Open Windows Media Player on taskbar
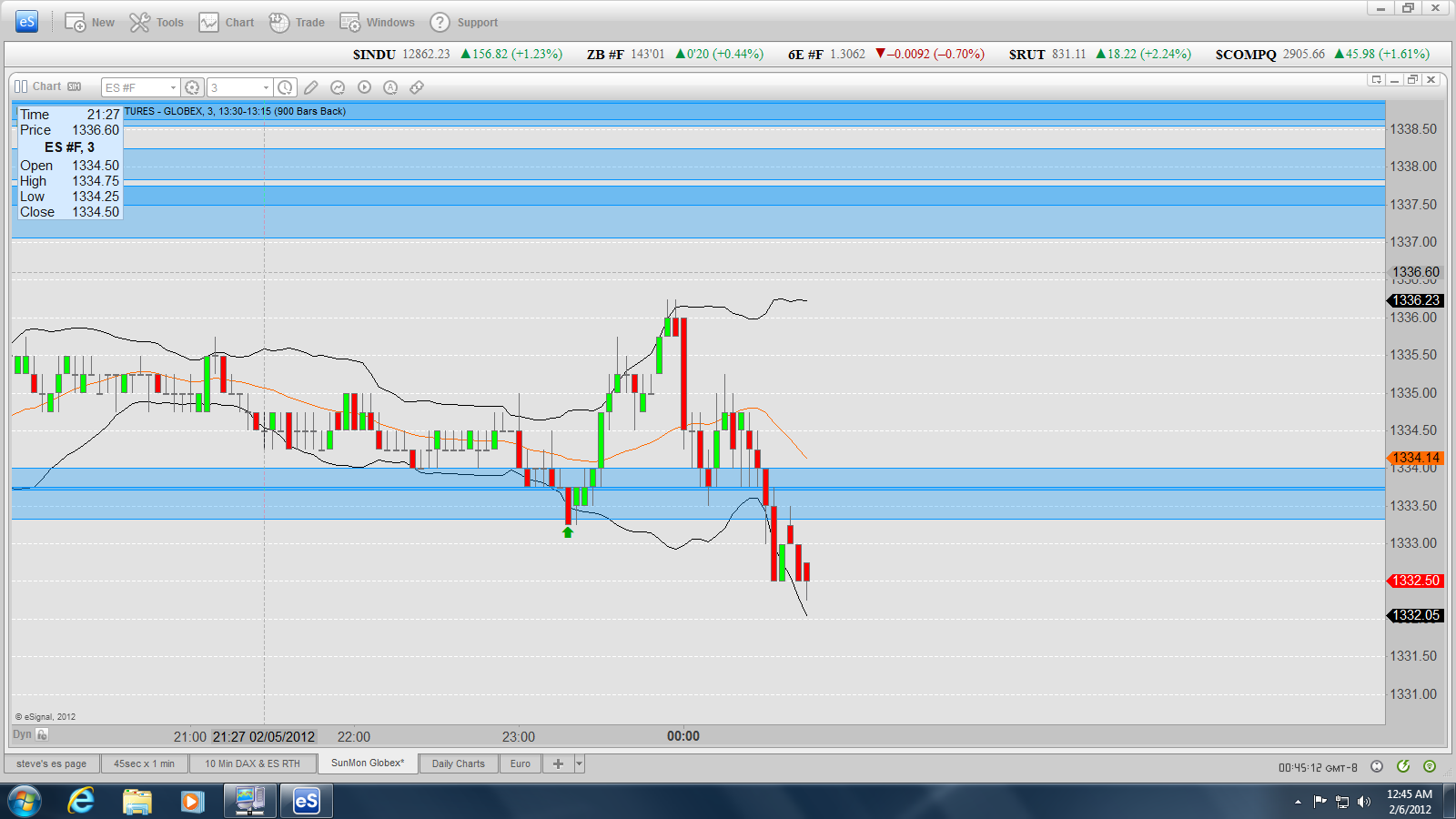The width and height of the screenshot is (1456, 819). [x=191, y=801]
